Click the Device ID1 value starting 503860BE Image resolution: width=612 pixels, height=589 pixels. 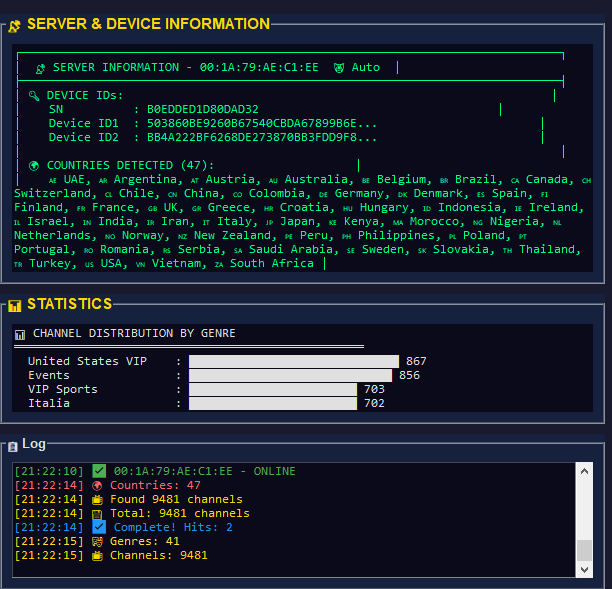click(262, 123)
